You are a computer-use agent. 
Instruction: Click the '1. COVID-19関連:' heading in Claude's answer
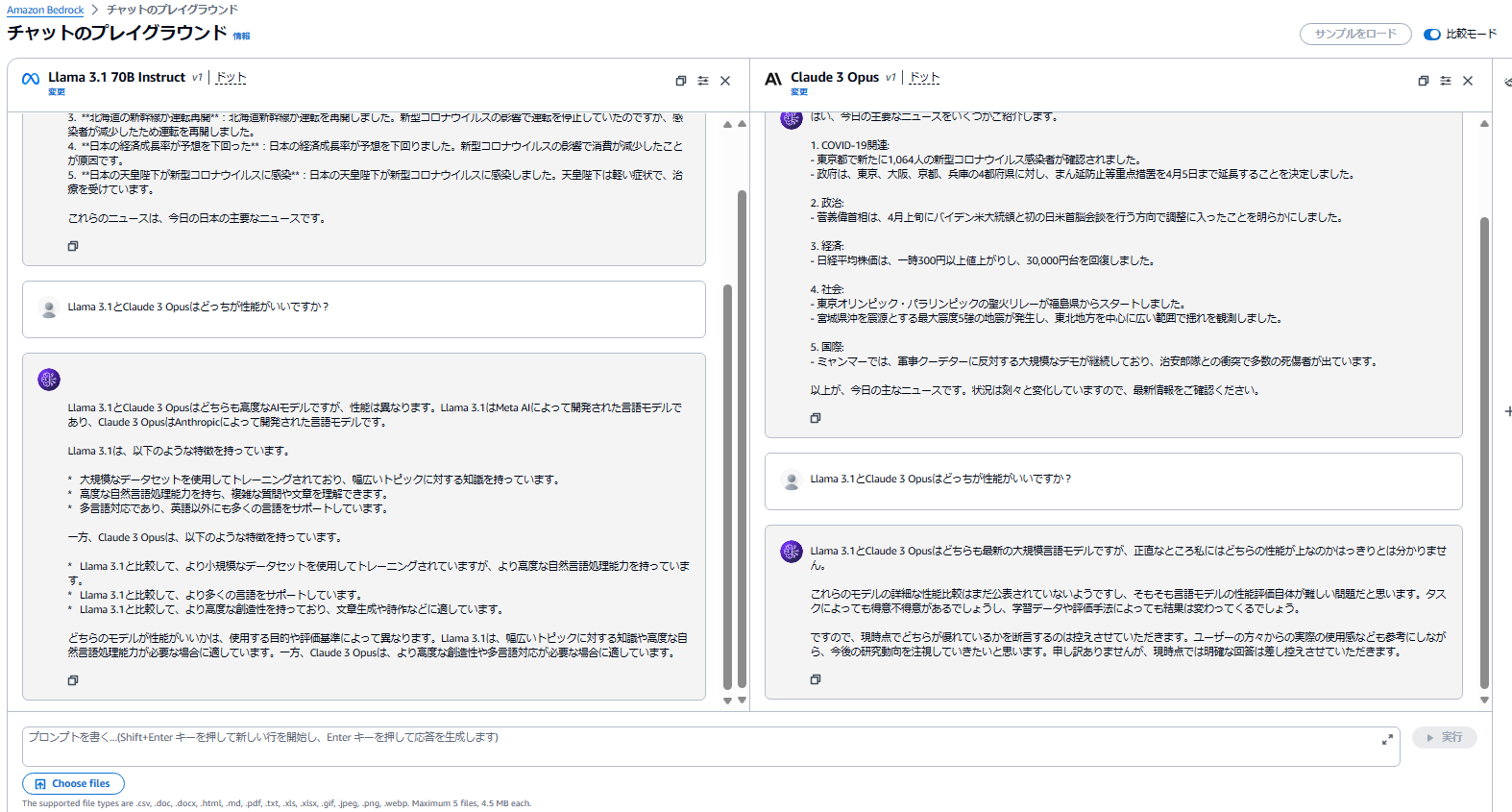[850, 145]
